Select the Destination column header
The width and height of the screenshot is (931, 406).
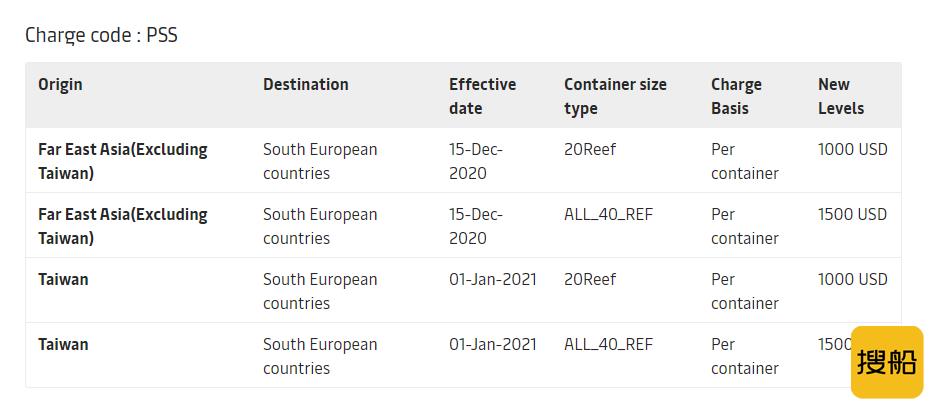(x=306, y=84)
